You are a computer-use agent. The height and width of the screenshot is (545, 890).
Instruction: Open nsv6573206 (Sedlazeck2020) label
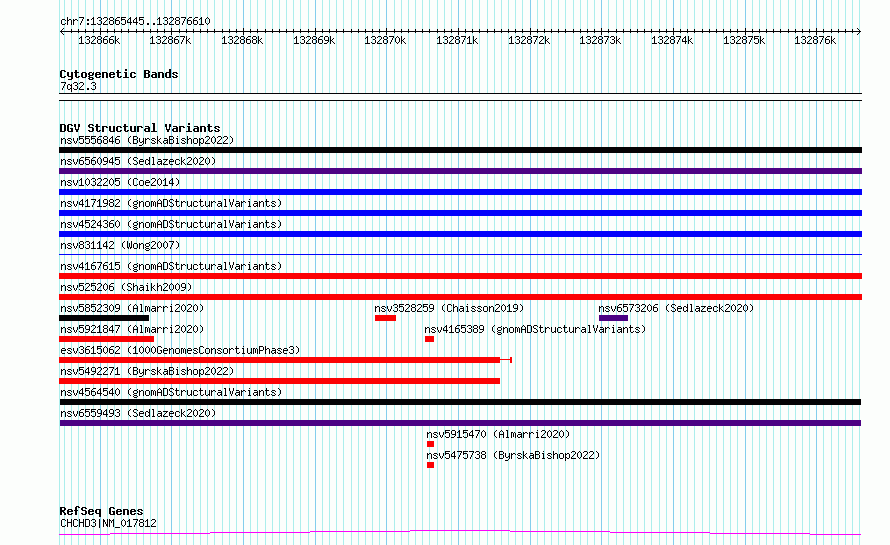[x=676, y=308]
